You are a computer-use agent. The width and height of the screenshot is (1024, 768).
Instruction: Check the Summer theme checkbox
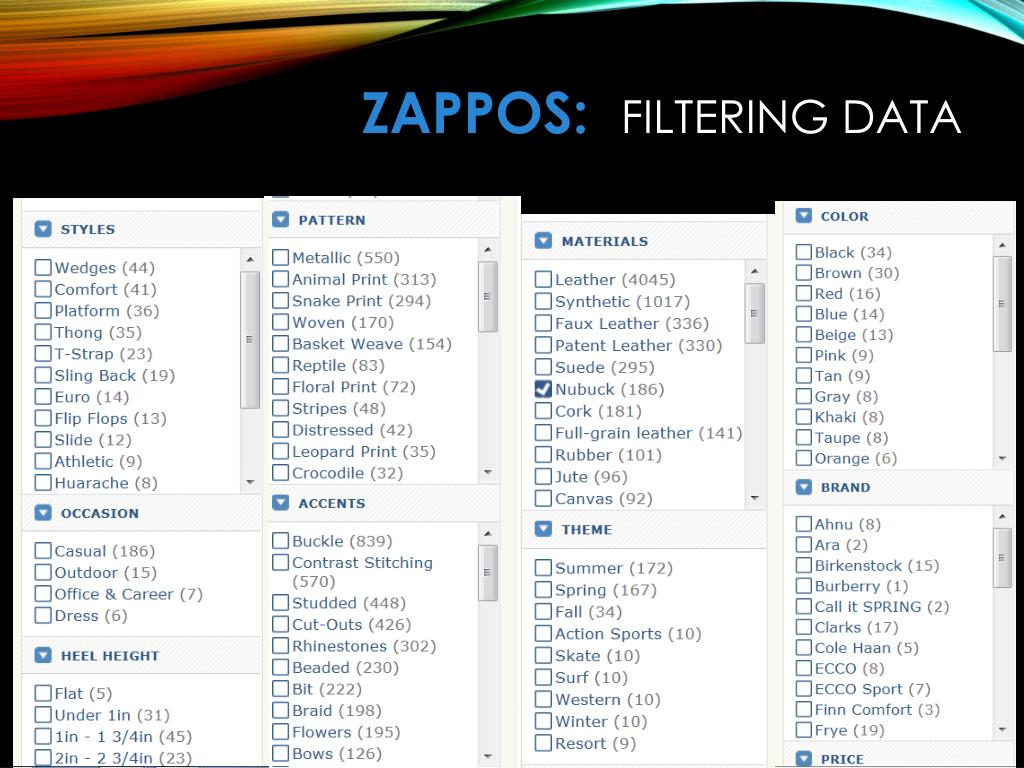coord(543,568)
